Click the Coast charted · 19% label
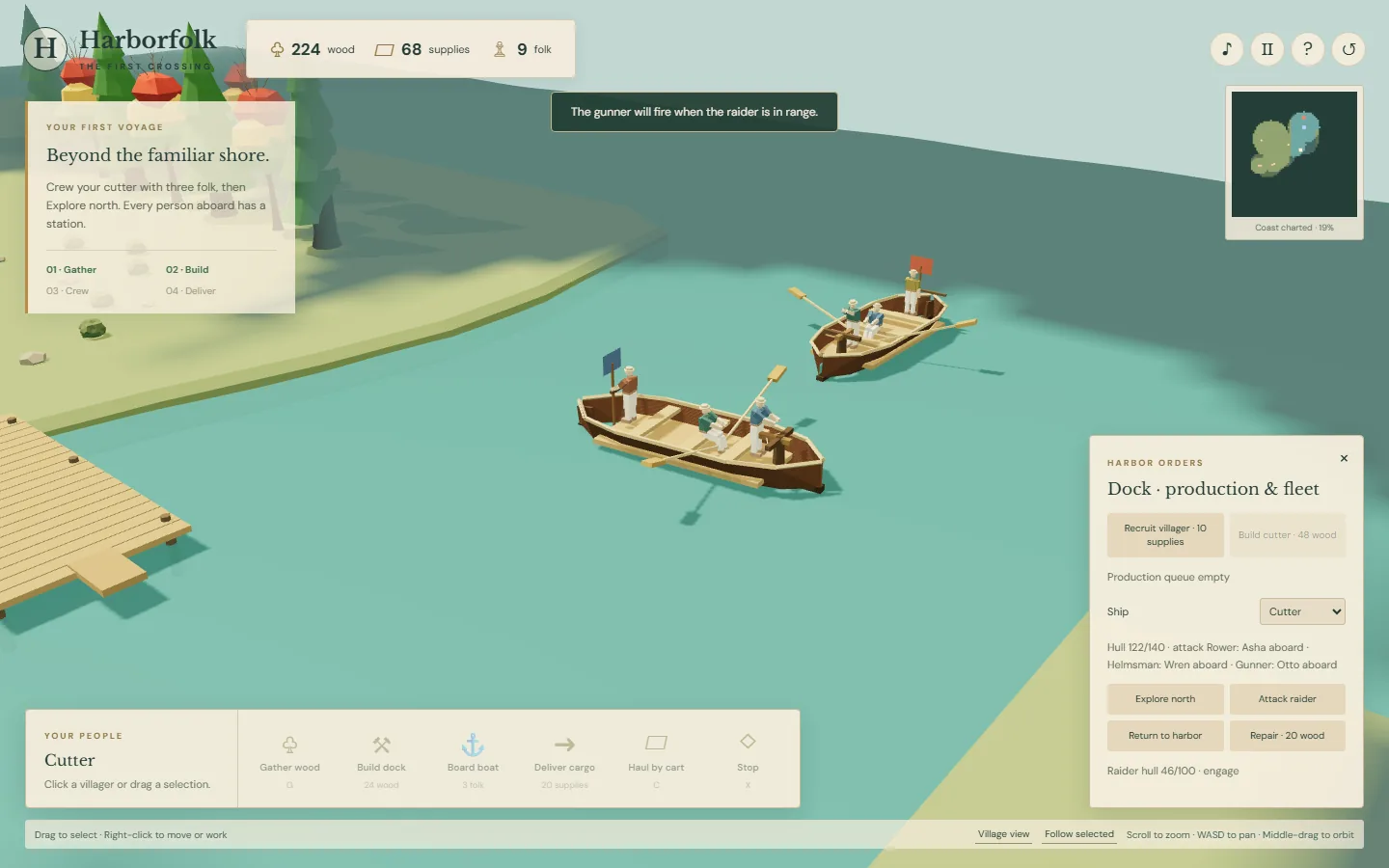Screen dimensions: 1389x868 [x=1294, y=228]
